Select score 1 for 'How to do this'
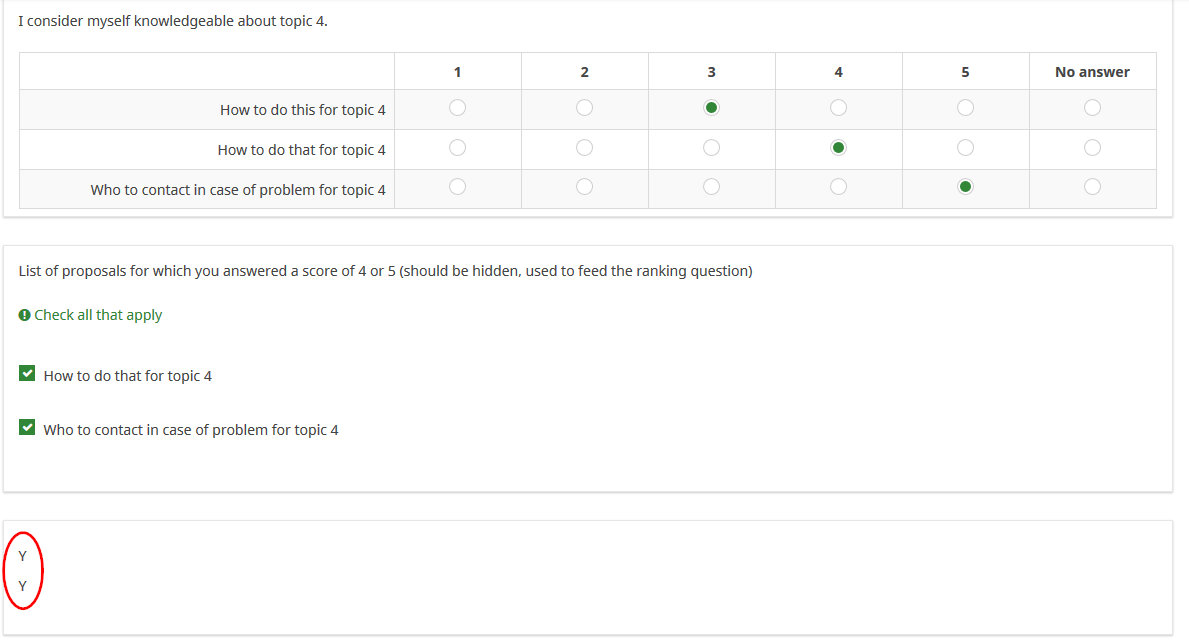The width and height of the screenshot is (1189, 643). pos(457,107)
